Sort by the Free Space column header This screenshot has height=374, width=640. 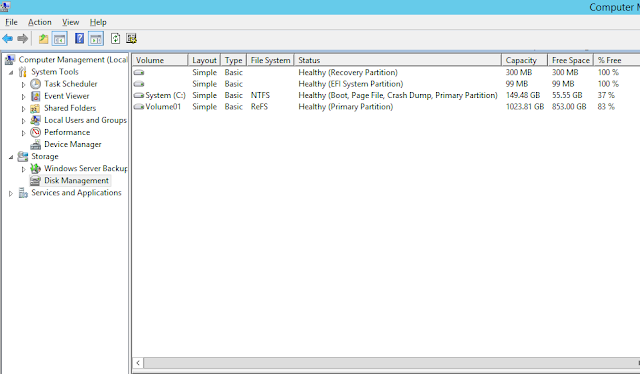(x=571, y=60)
